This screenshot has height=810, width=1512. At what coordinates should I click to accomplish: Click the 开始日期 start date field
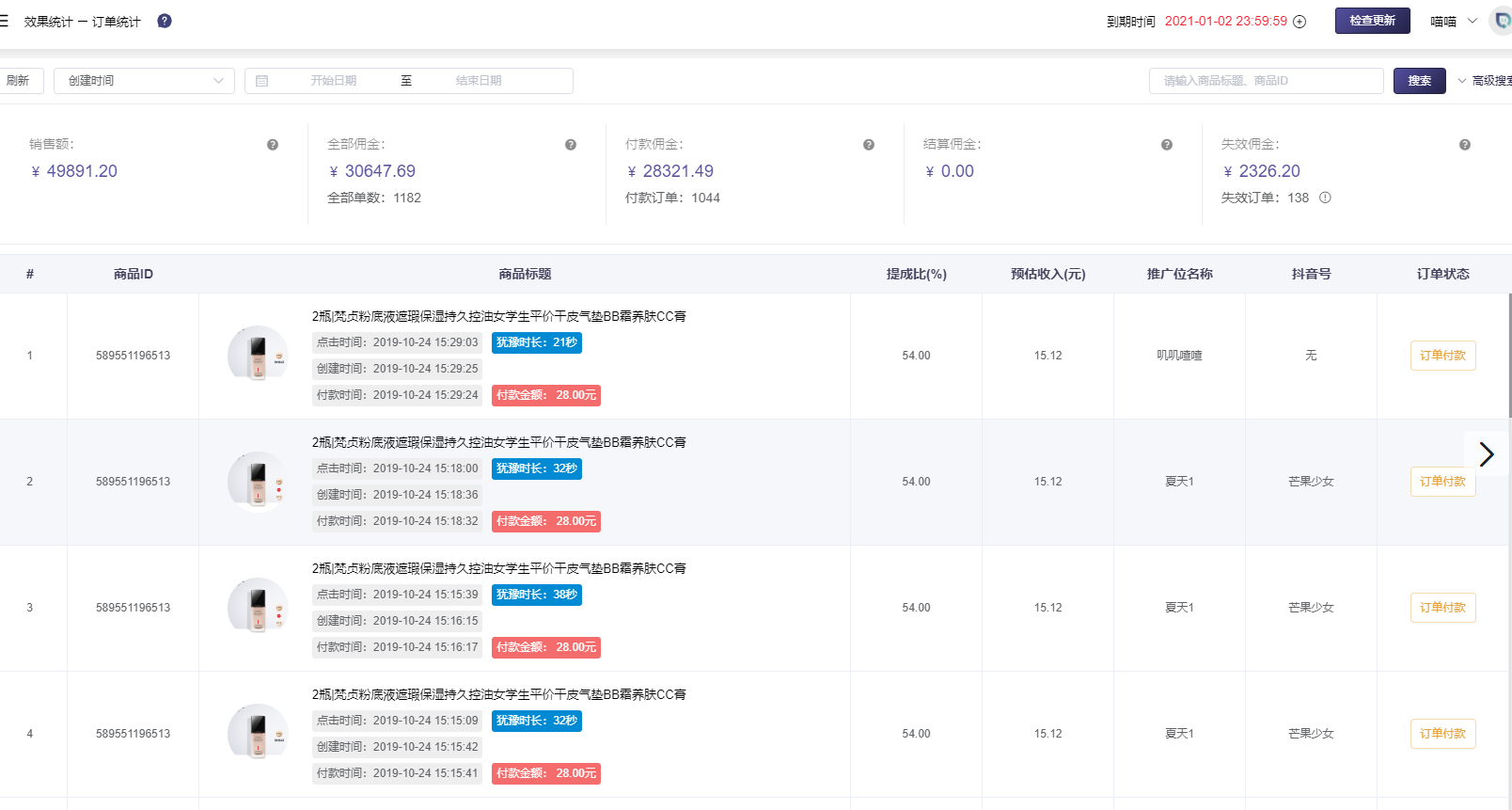point(333,81)
